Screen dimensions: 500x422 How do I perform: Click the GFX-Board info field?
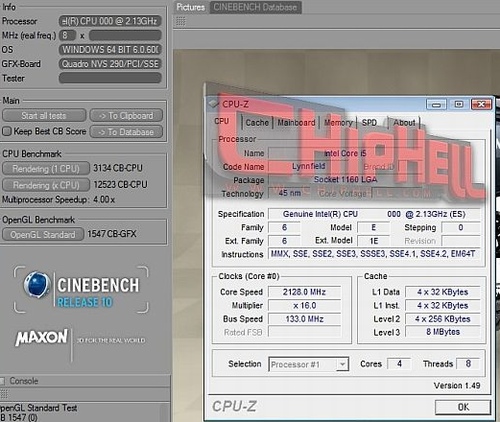[110, 64]
